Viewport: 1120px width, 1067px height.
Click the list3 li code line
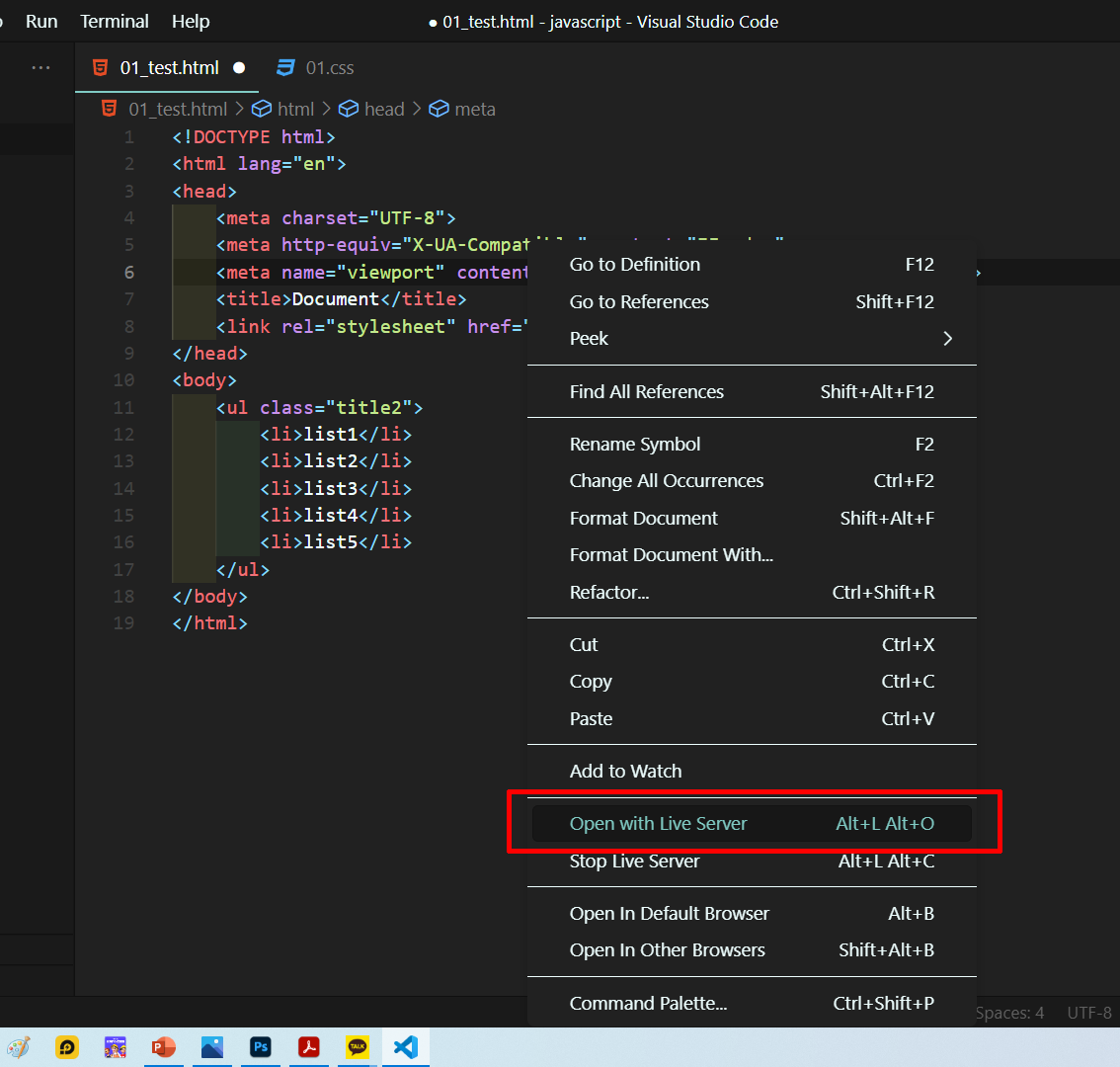coord(336,489)
